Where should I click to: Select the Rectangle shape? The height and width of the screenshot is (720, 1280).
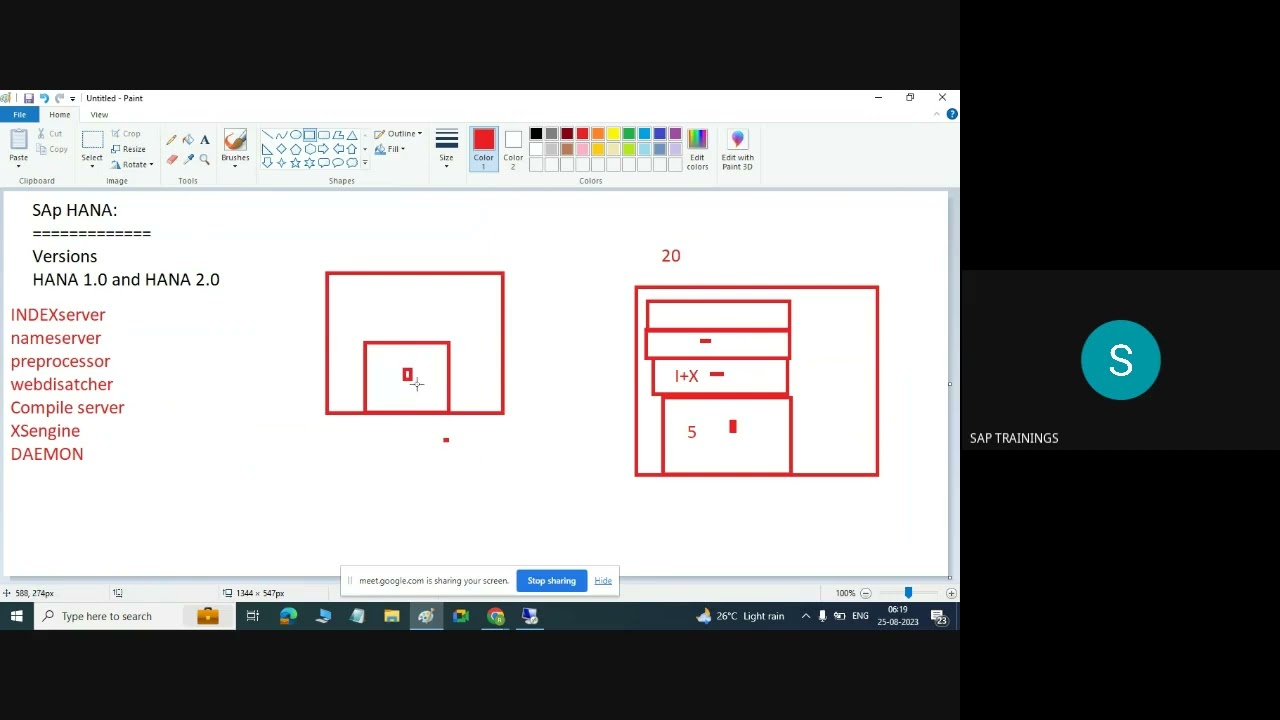pos(309,134)
